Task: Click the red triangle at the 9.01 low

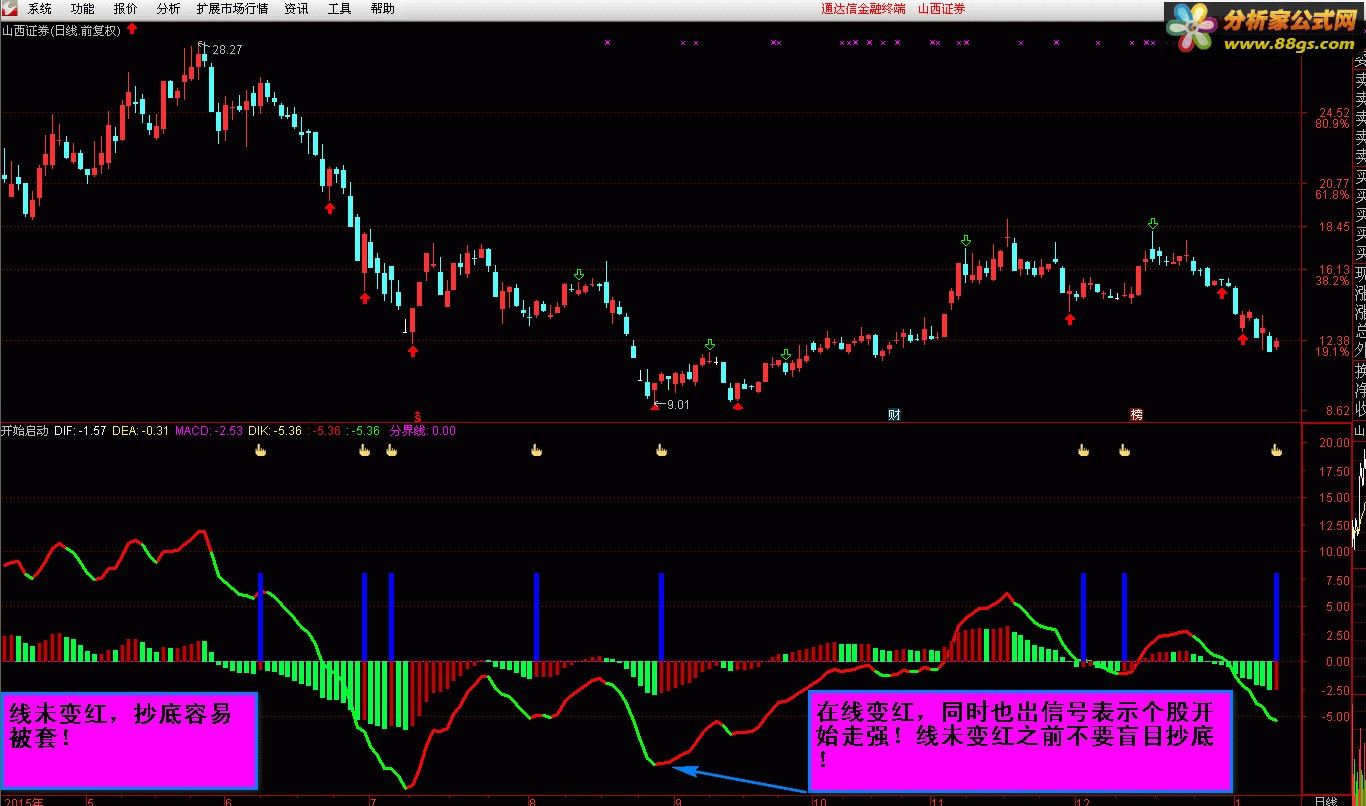Action: (x=654, y=407)
